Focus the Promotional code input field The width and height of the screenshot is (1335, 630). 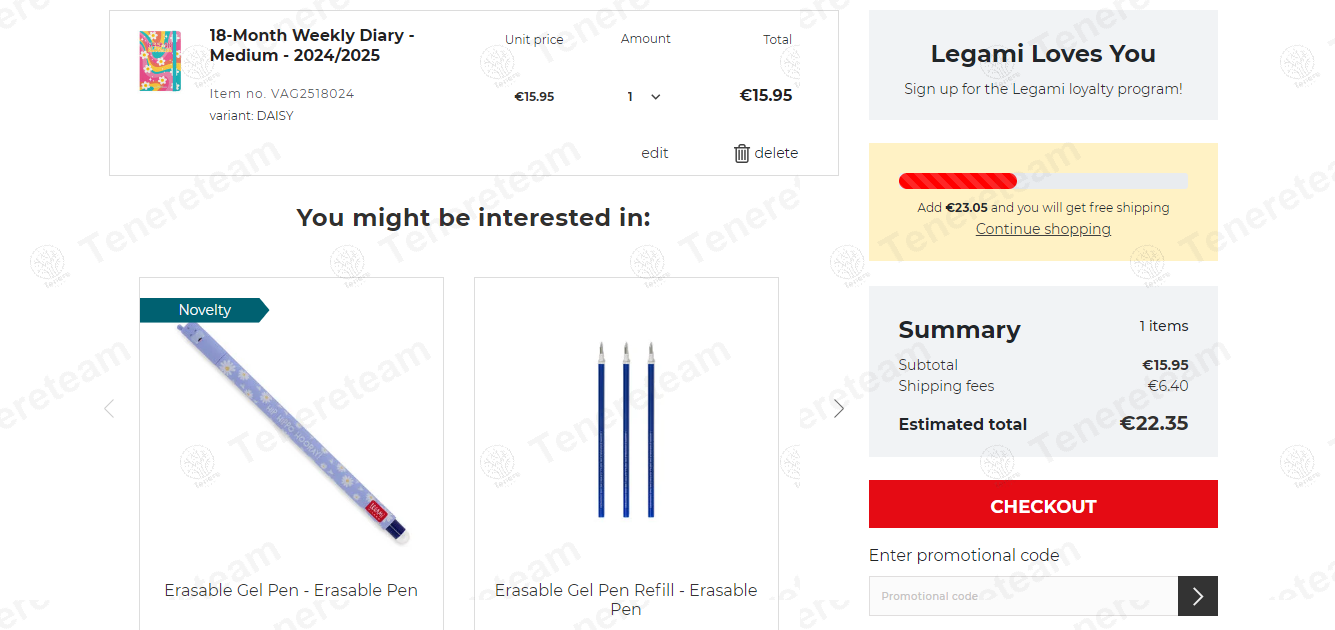click(1023, 597)
